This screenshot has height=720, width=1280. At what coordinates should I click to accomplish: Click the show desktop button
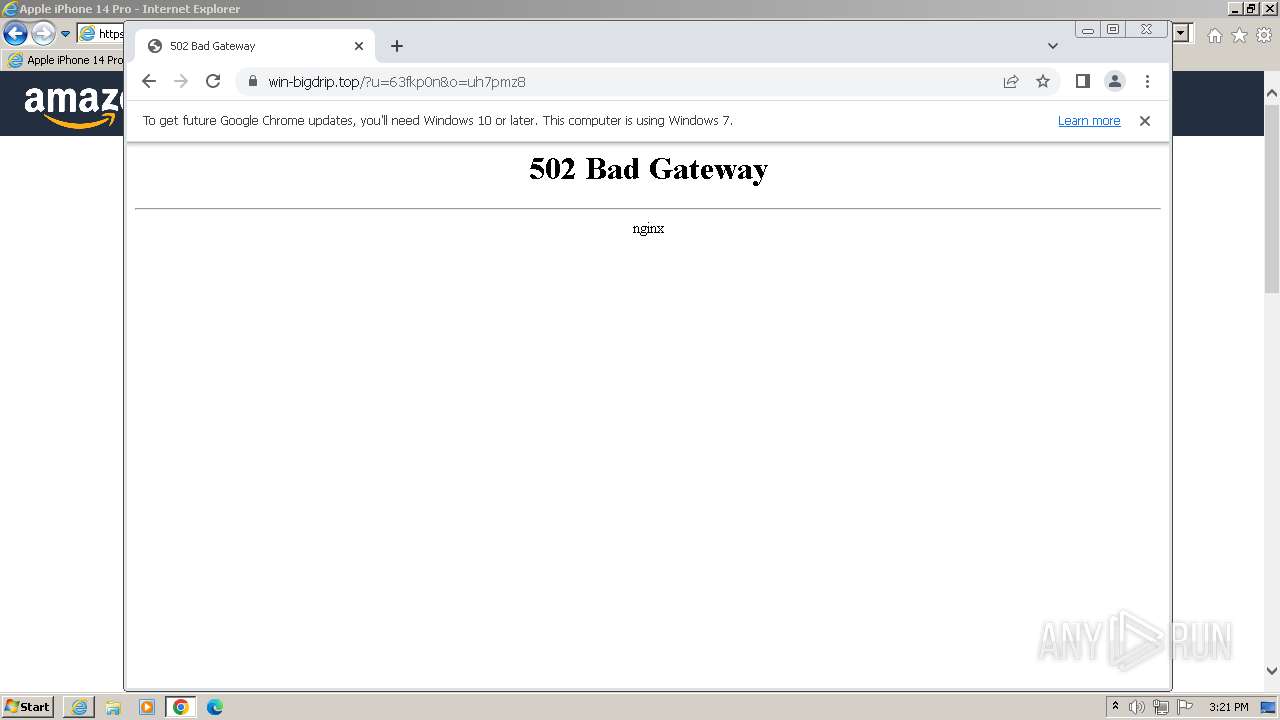1268,707
